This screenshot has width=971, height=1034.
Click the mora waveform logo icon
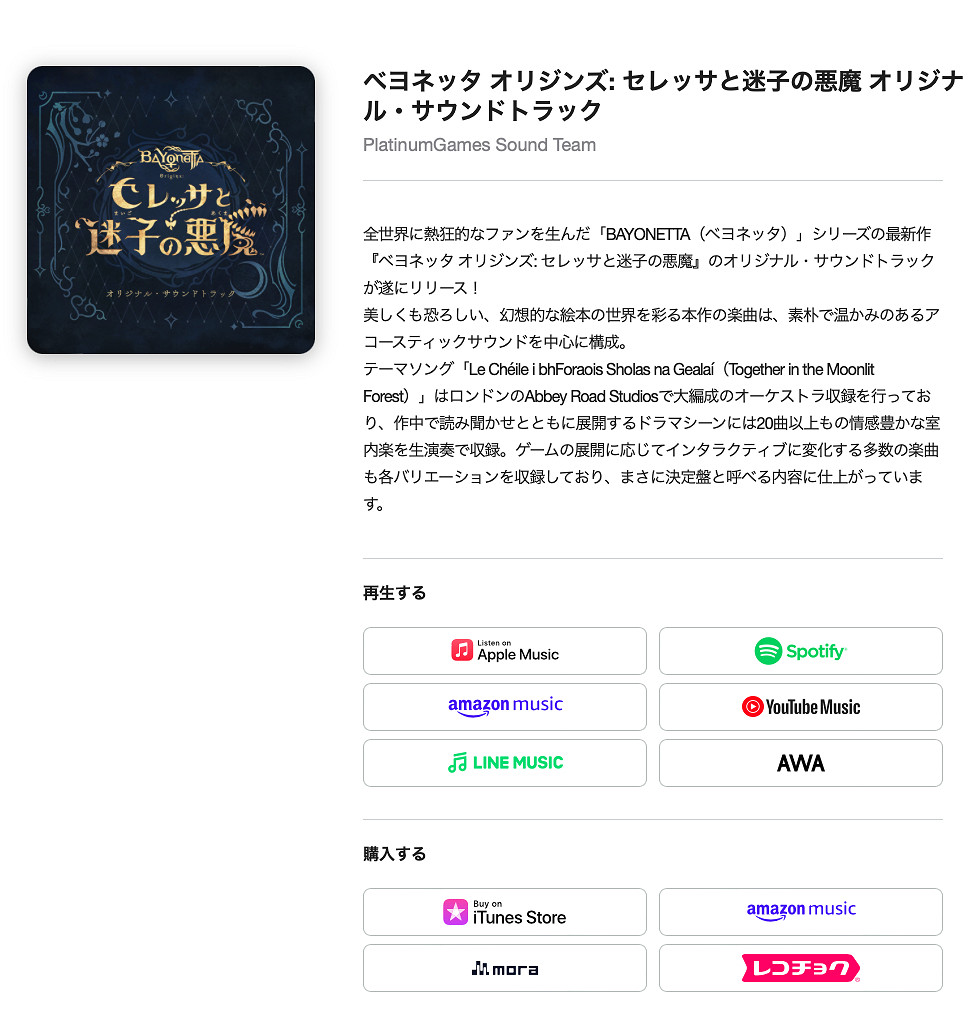click(x=480, y=968)
